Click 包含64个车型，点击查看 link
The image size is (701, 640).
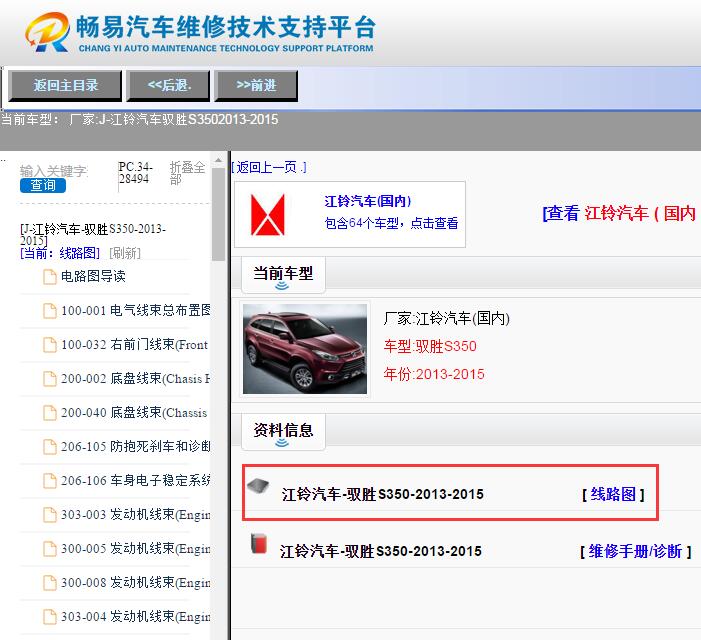coord(391,223)
